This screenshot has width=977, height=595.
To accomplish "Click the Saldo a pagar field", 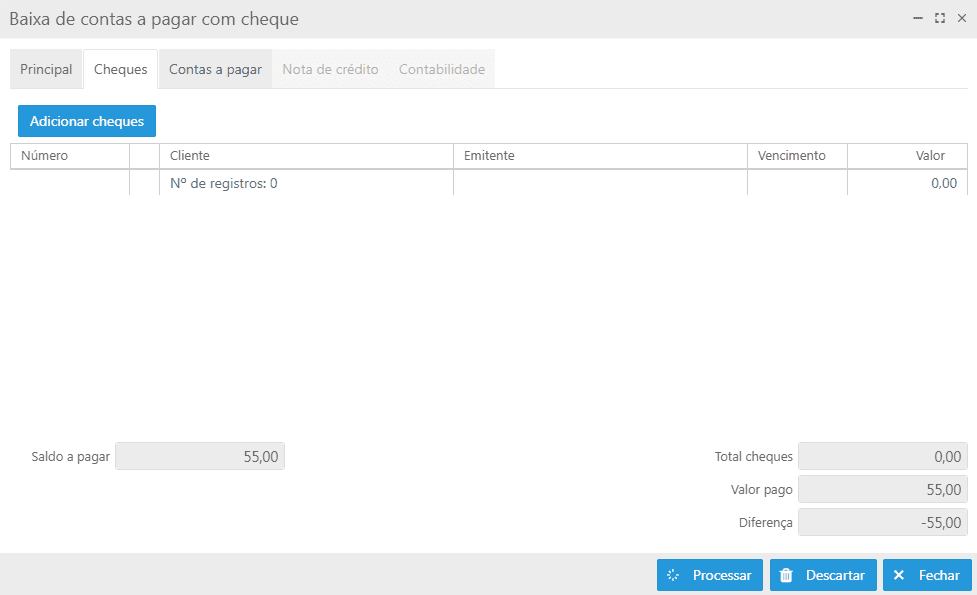I will [x=200, y=456].
